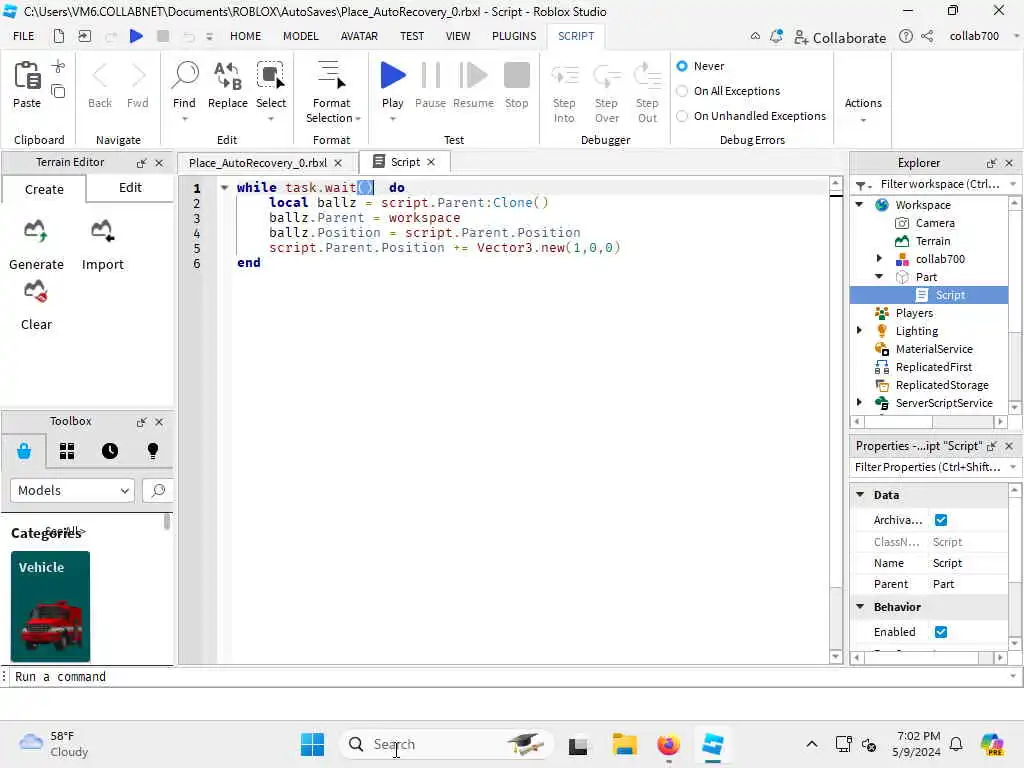1024x768 pixels.
Task: Click the Toolbox search magnifier button
Action: [158, 490]
